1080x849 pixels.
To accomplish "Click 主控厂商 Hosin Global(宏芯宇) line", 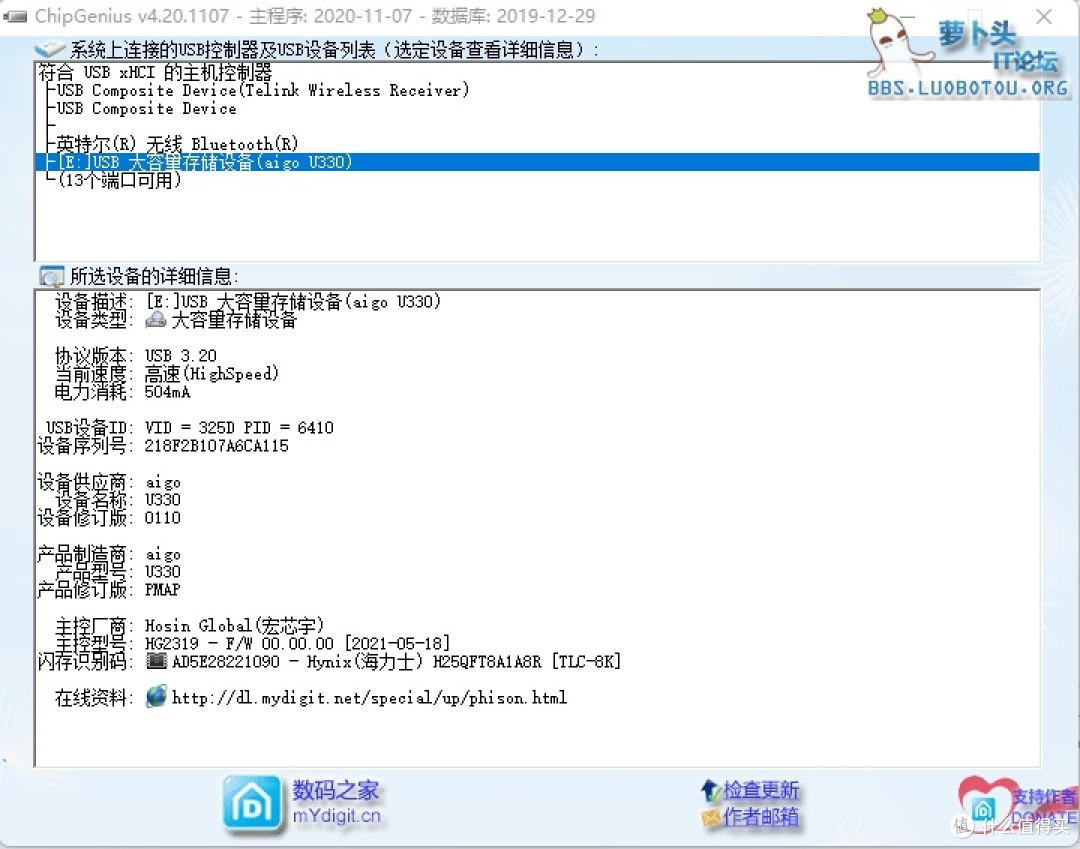I will click(234, 625).
